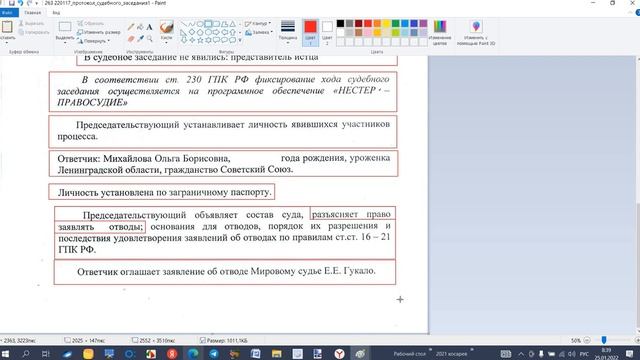Open the Windows Start menu

point(5,353)
